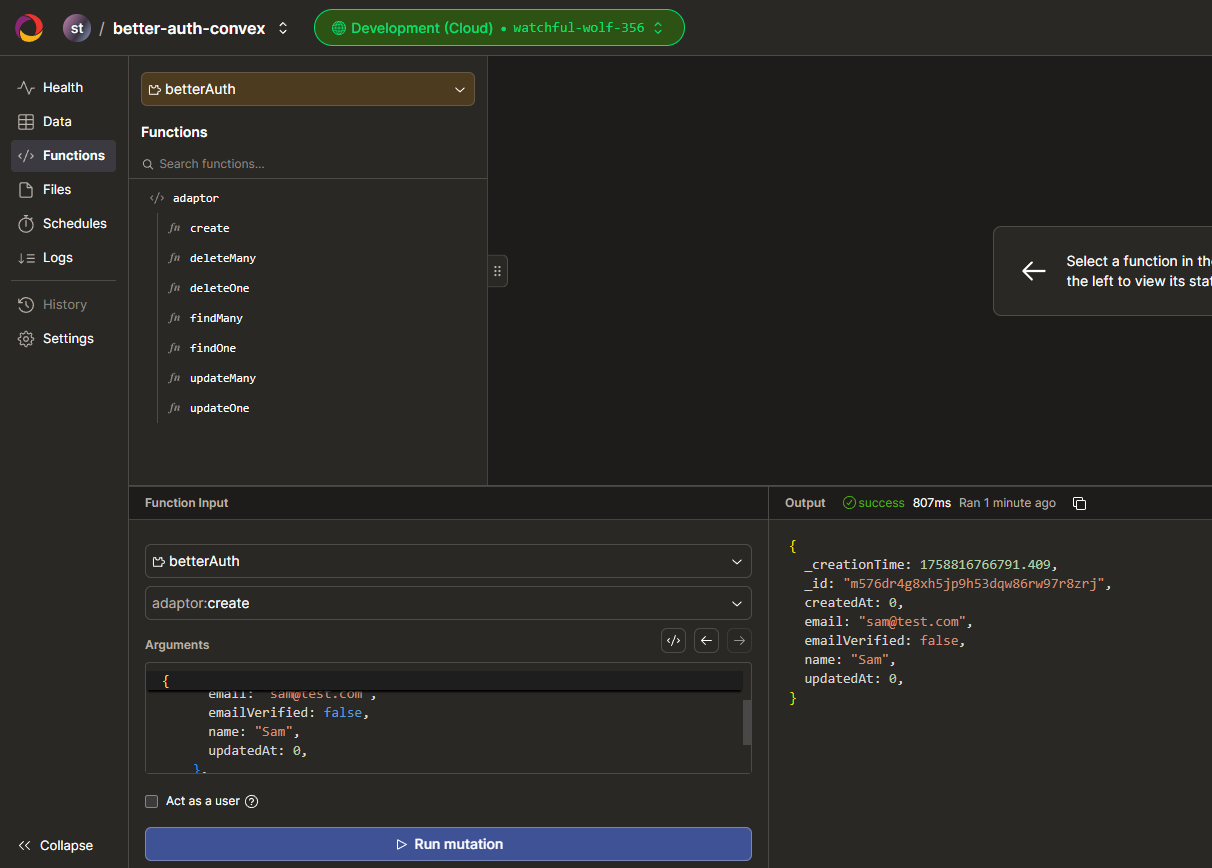The width and height of the screenshot is (1212, 868).
Task: Click the 'st' team avatar
Action: point(76,28)
